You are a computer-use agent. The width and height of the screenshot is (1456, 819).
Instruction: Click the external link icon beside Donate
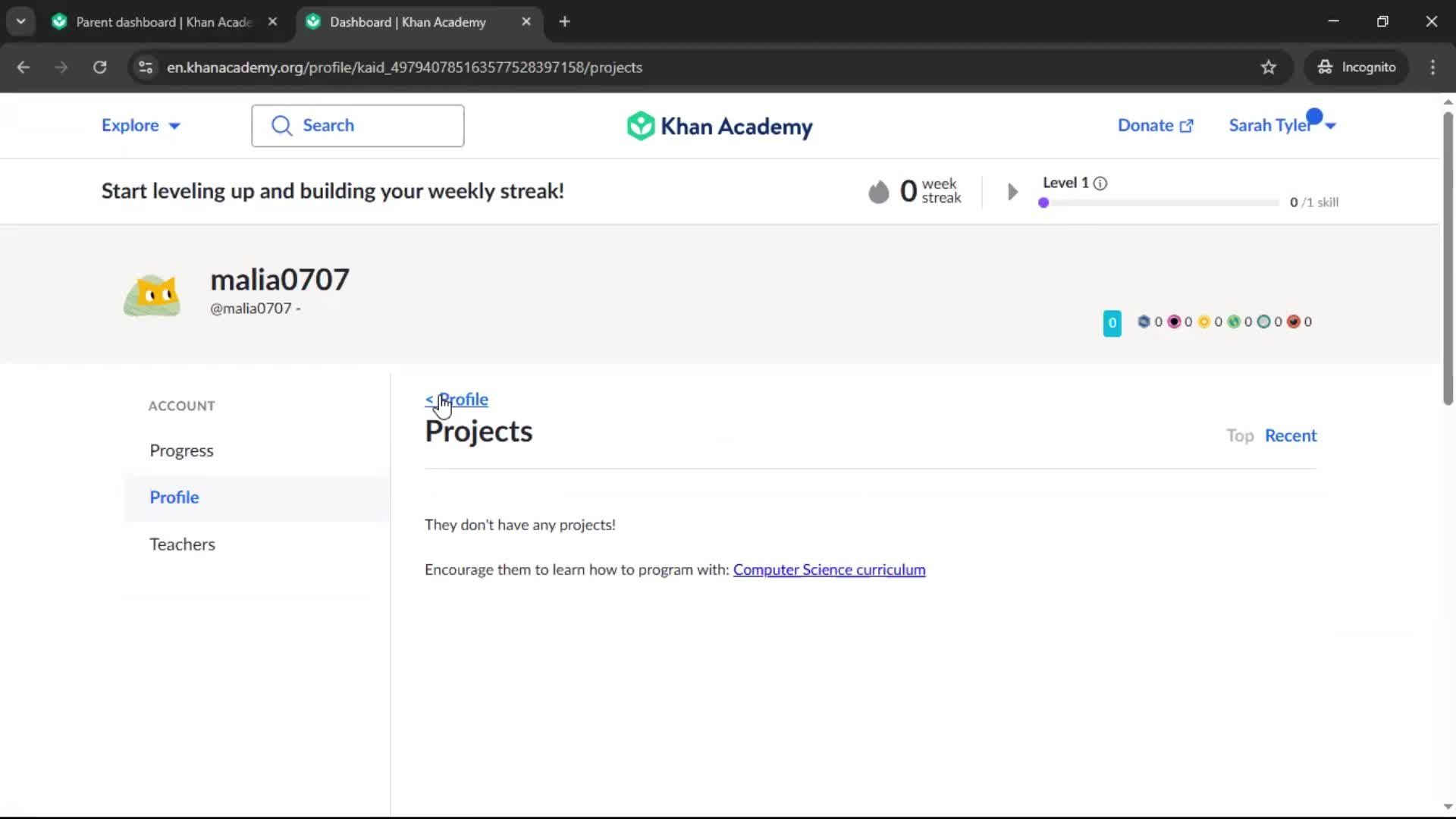tap(1187, 127)
